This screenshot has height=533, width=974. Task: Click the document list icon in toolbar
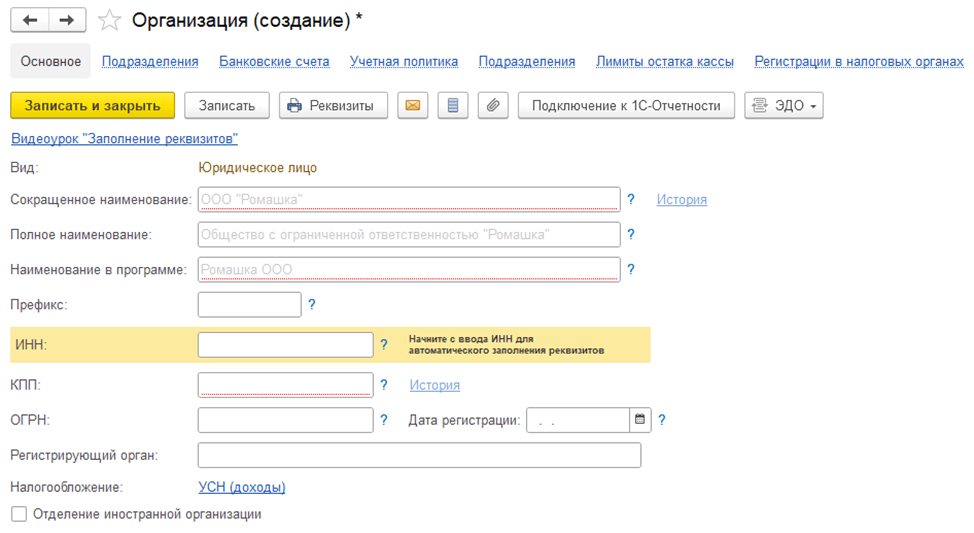click(452, 105)
